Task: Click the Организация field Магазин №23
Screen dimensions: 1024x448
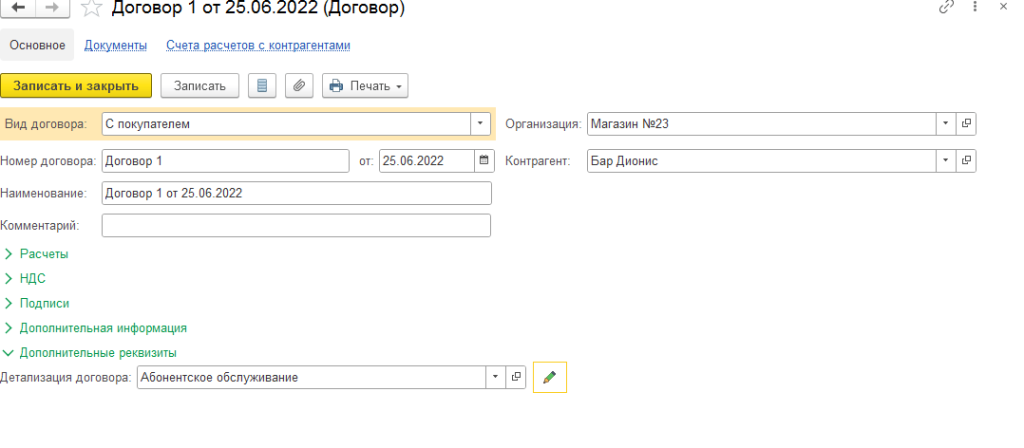Action: [x=762, y=123]
